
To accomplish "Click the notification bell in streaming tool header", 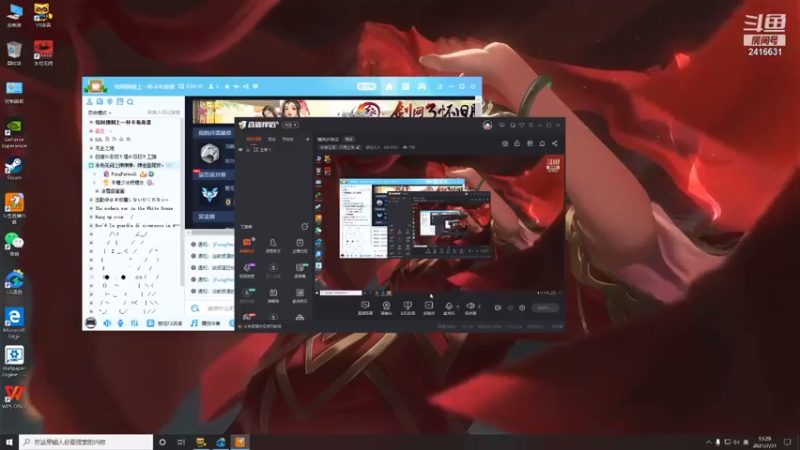I will point(542,143).
